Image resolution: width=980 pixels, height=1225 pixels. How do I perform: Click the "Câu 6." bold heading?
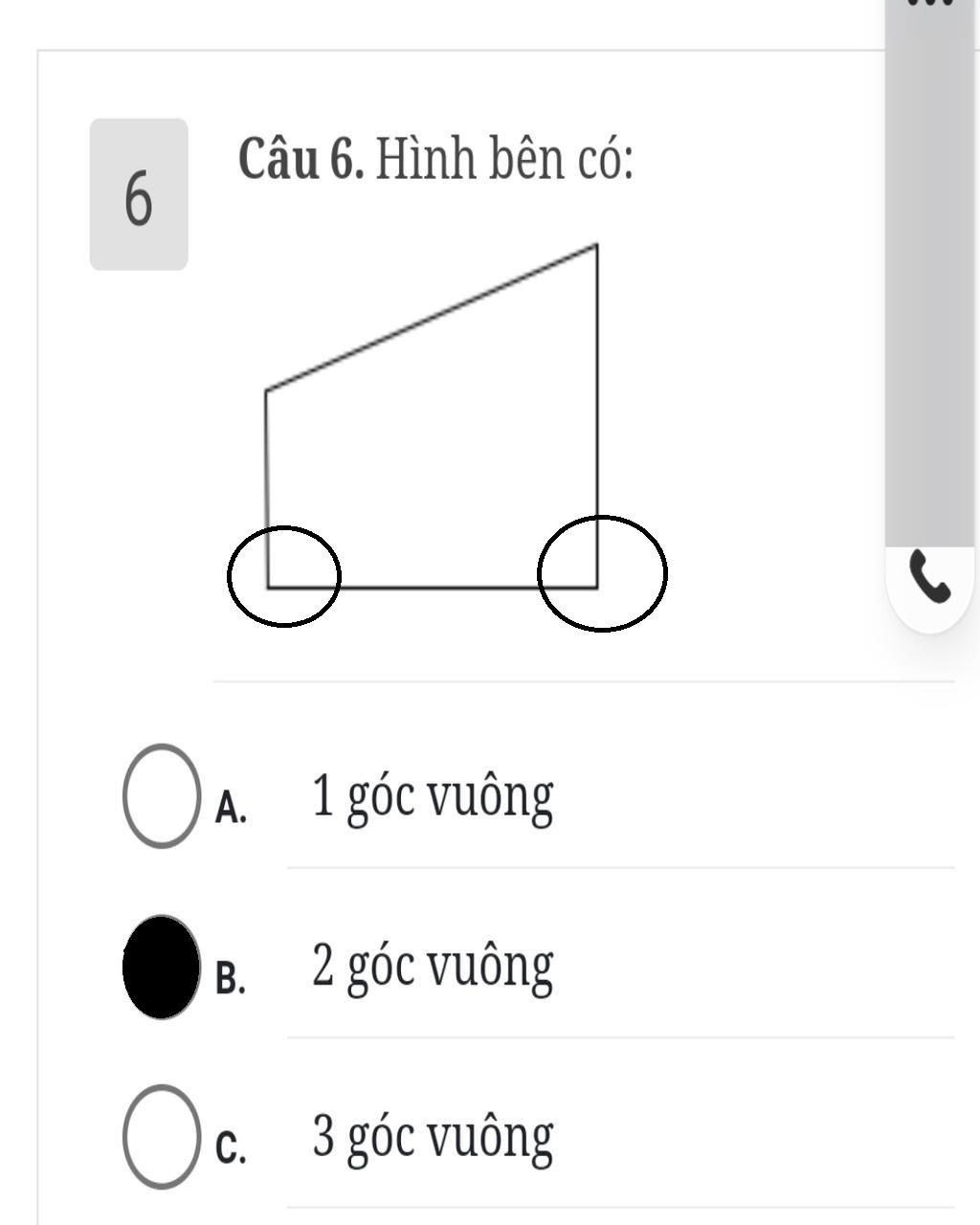301,158
